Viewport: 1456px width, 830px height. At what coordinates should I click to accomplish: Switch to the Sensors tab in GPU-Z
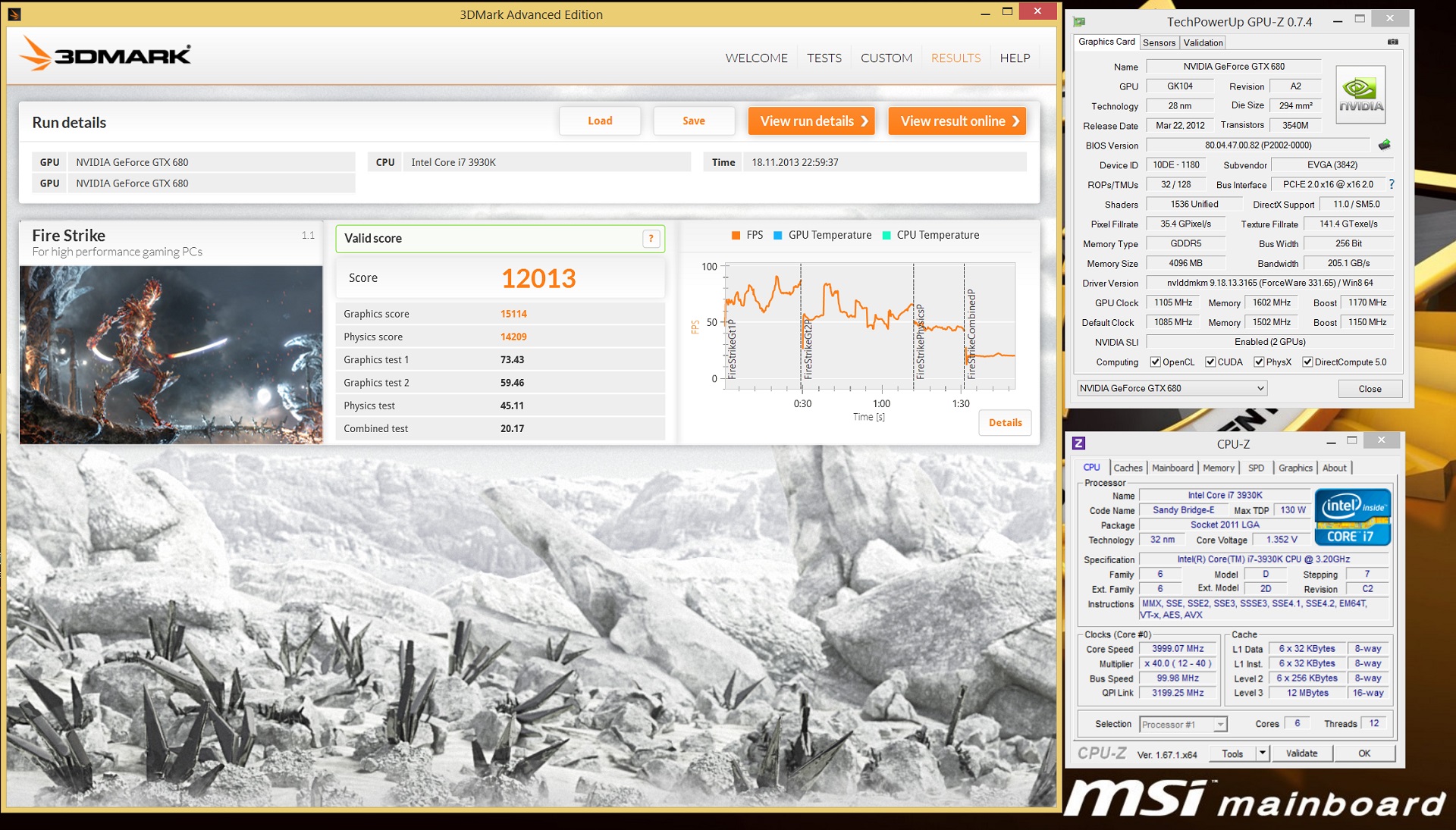1159,43
